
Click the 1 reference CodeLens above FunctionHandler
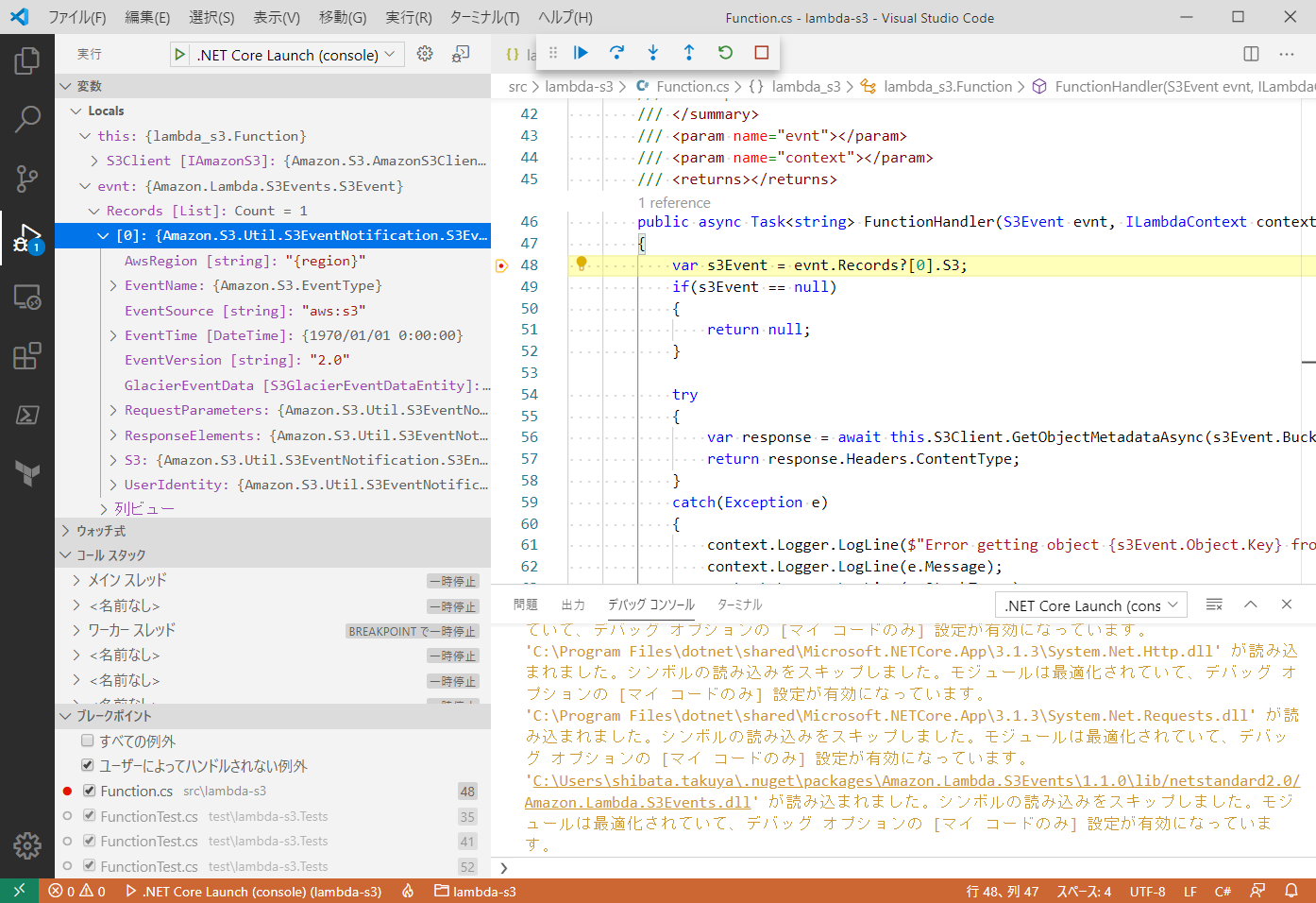(674, 202)
